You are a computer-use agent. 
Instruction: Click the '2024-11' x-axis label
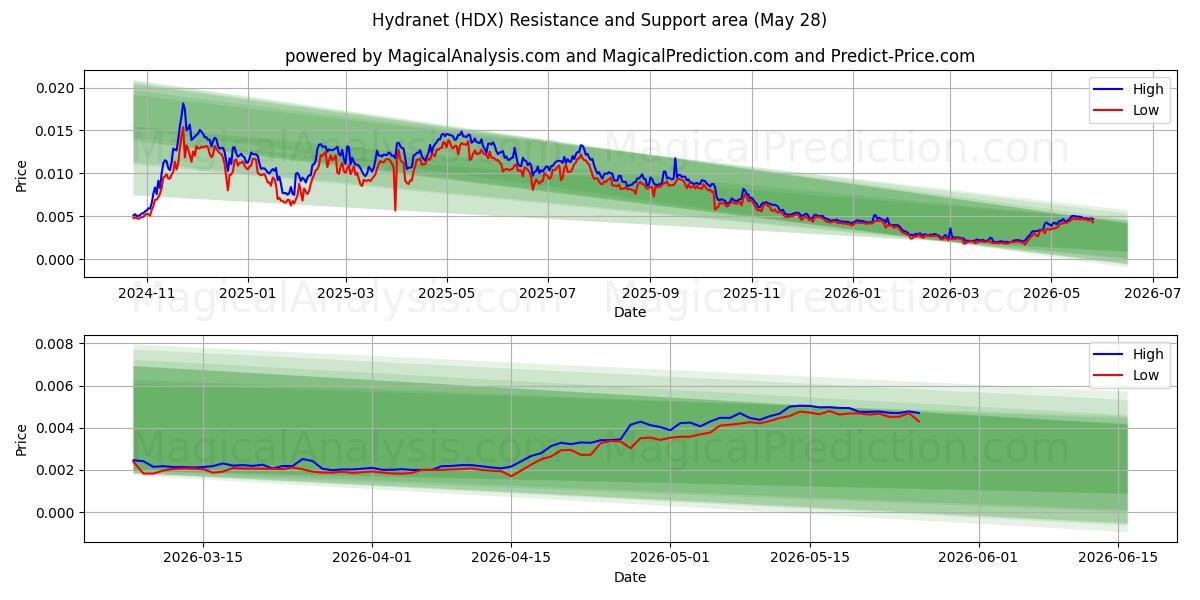pyautogui.click(x=147, y=294)
